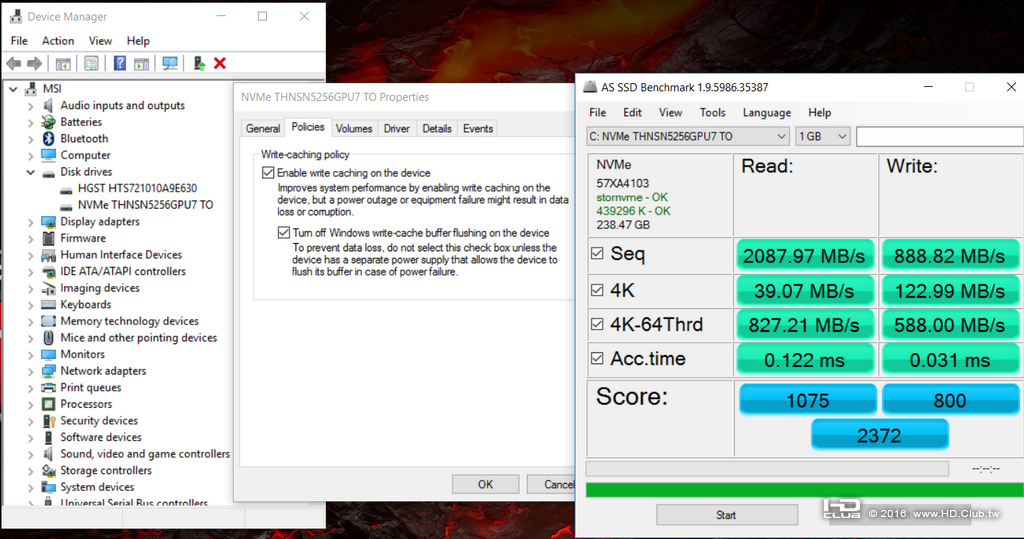Switch to the Details tab
Screen dimensions: 1024x539
[x=437, y=129]
